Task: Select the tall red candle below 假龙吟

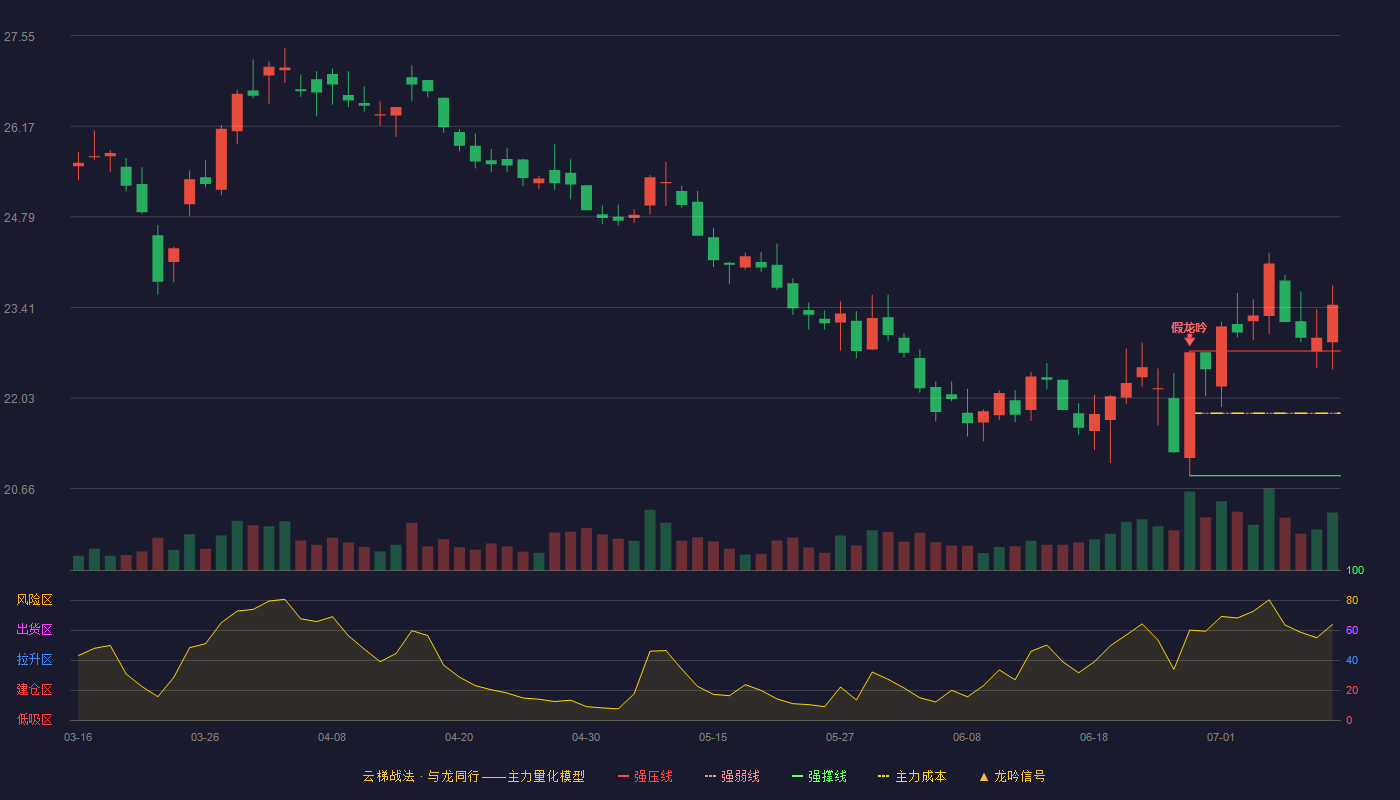Action: click(x=1189, y=405)
